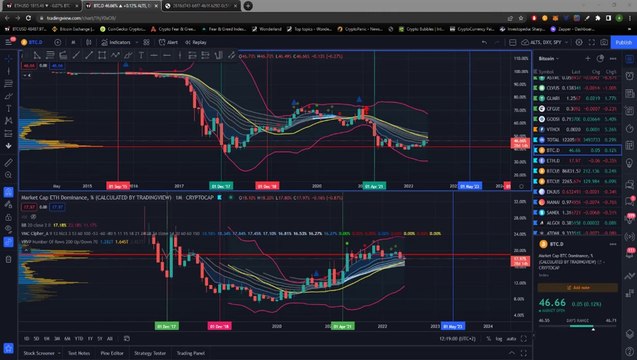Image resolution: width=637 pixels, height=360 pixels.
Task: Select the zoom-in magnifier tool in left sidebar
Action: click(x=9, y=175)
